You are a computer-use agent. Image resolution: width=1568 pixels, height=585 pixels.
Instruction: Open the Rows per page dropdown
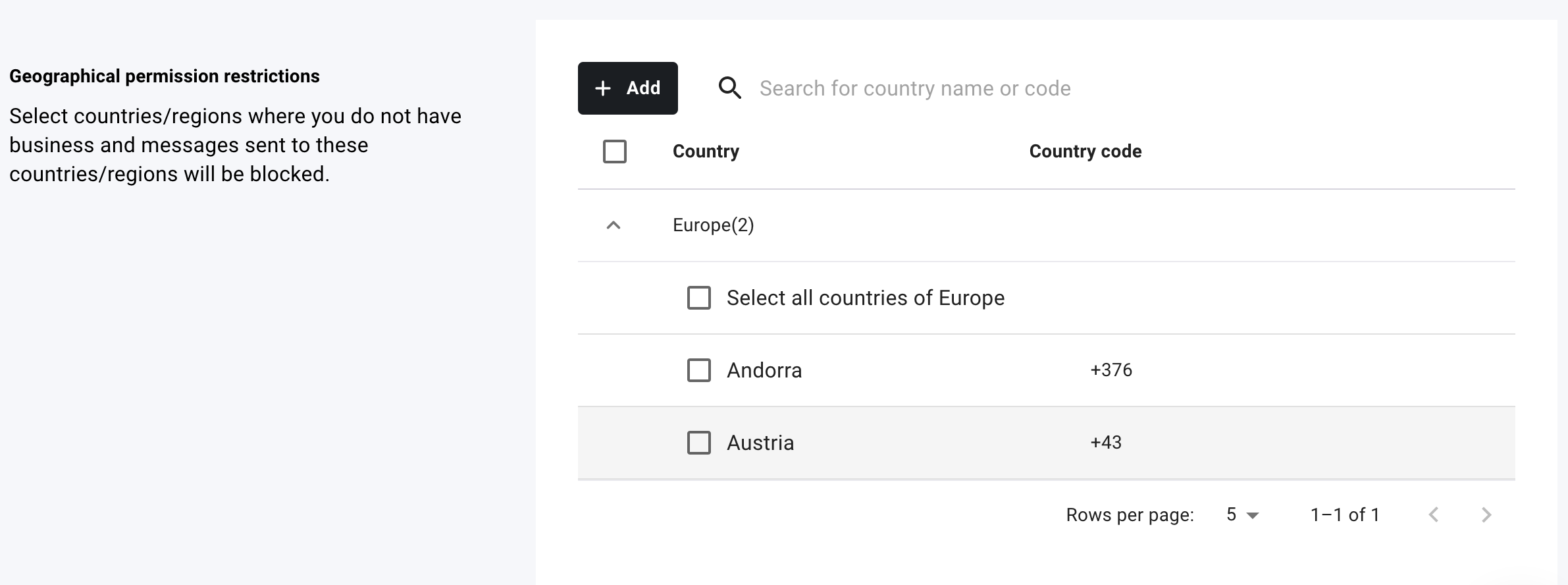point(1242,515)
